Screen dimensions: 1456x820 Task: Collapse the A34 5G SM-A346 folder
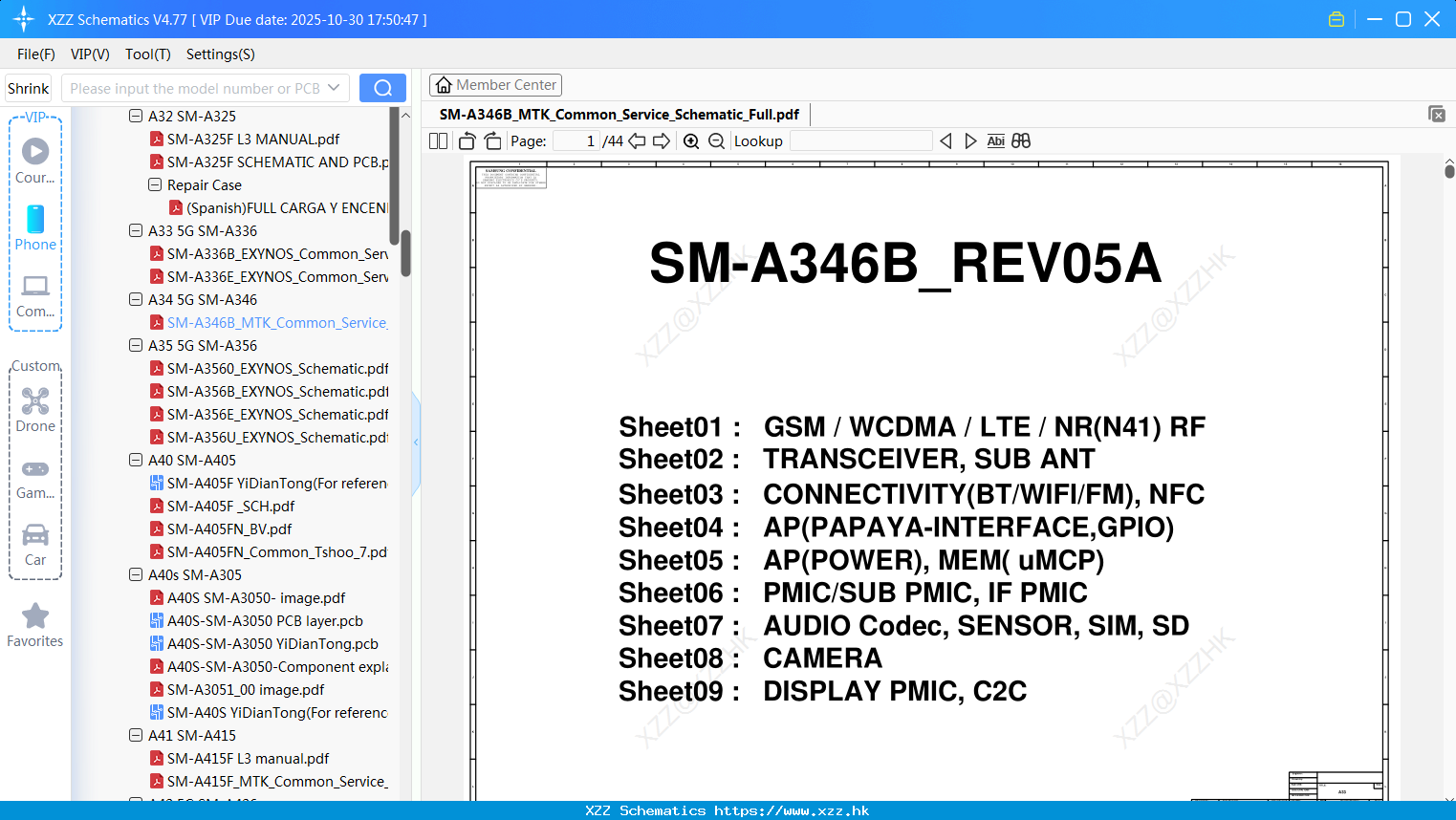point(136,299)
